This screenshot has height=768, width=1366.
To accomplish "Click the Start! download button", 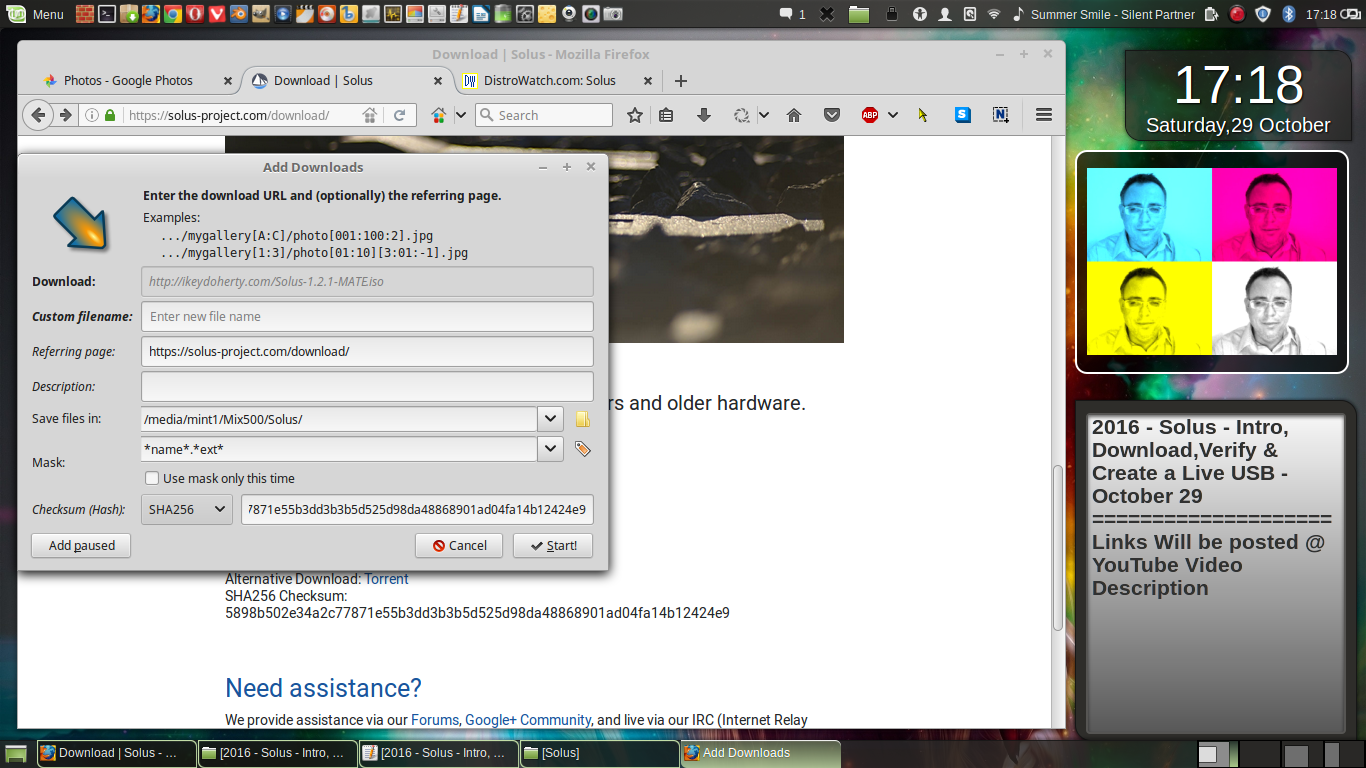I will coord(553,545).
